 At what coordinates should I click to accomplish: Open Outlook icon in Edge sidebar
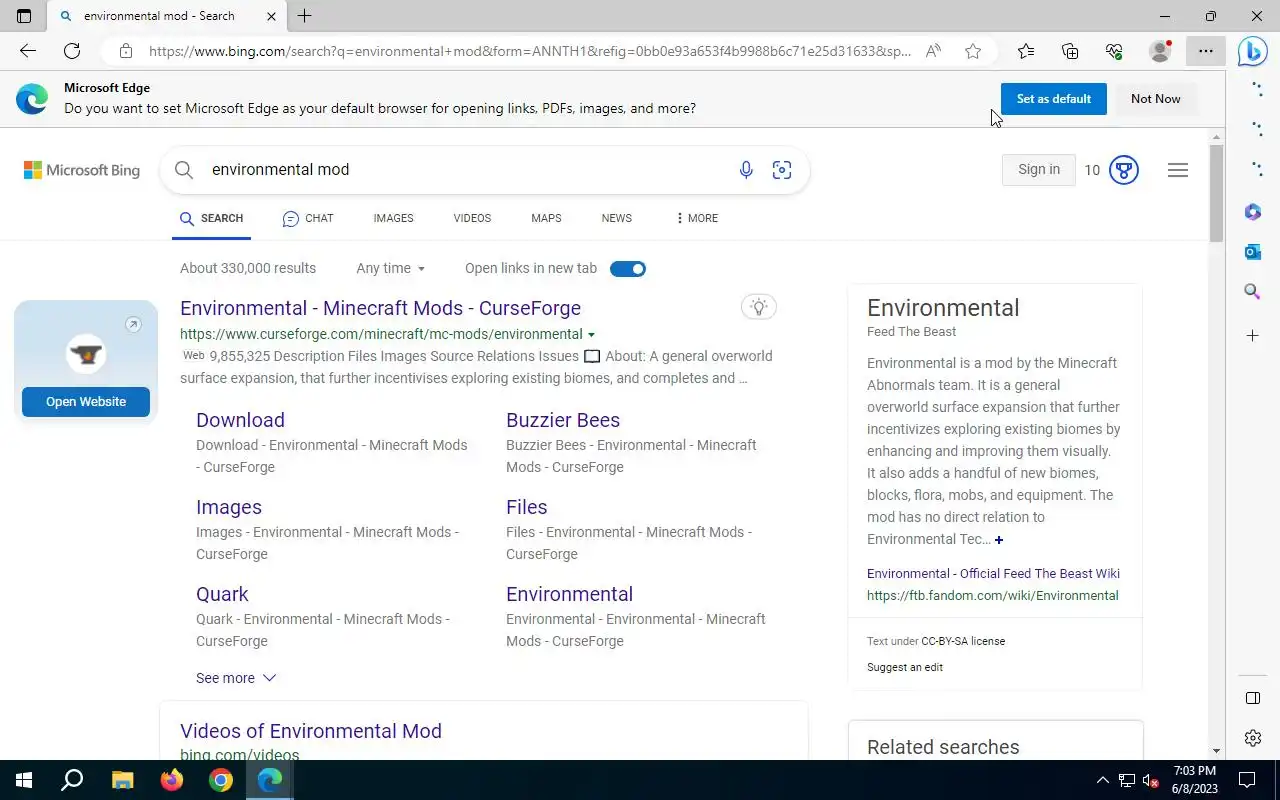coord(1253,252)
